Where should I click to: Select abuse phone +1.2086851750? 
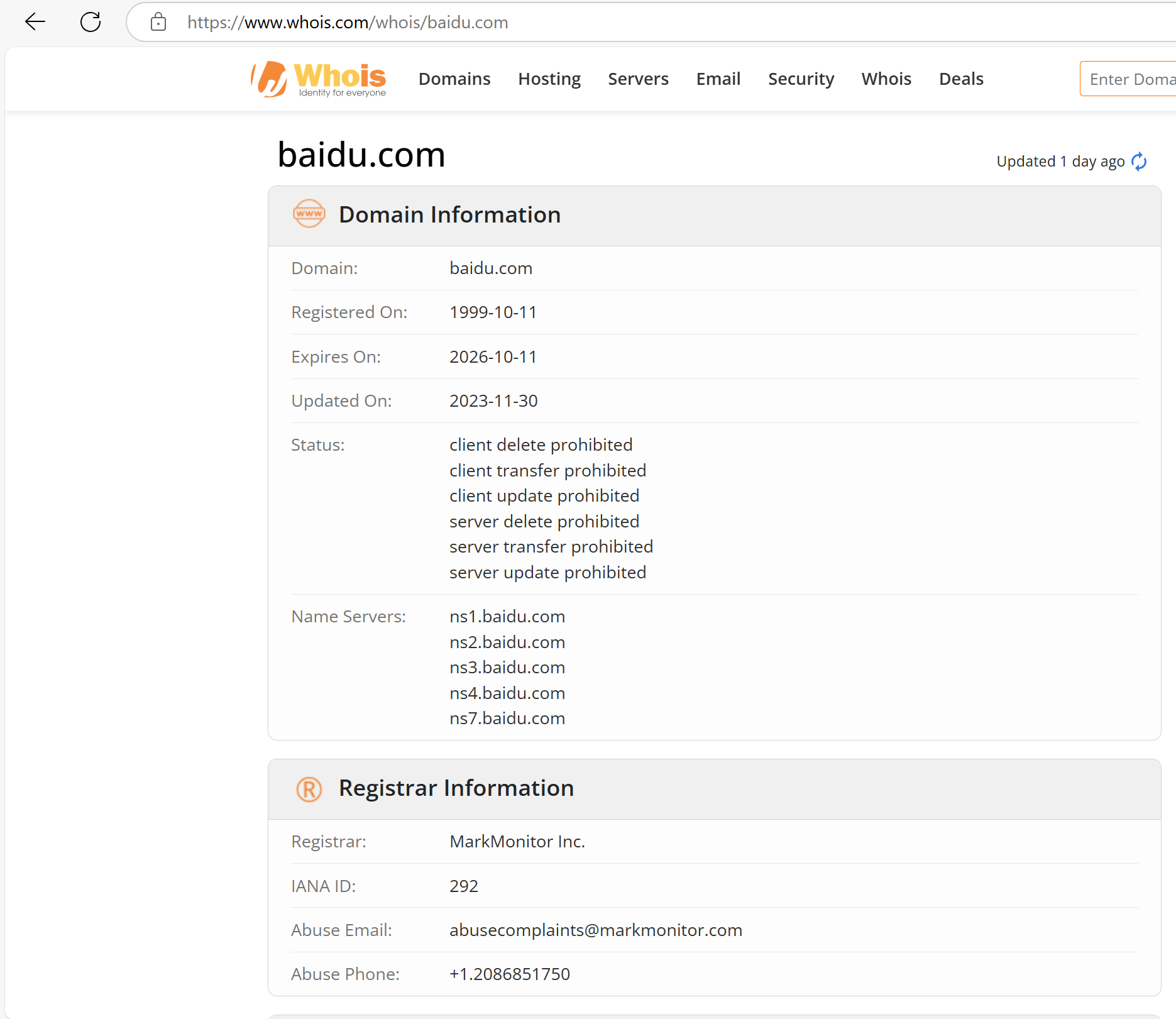pos(510,974)
